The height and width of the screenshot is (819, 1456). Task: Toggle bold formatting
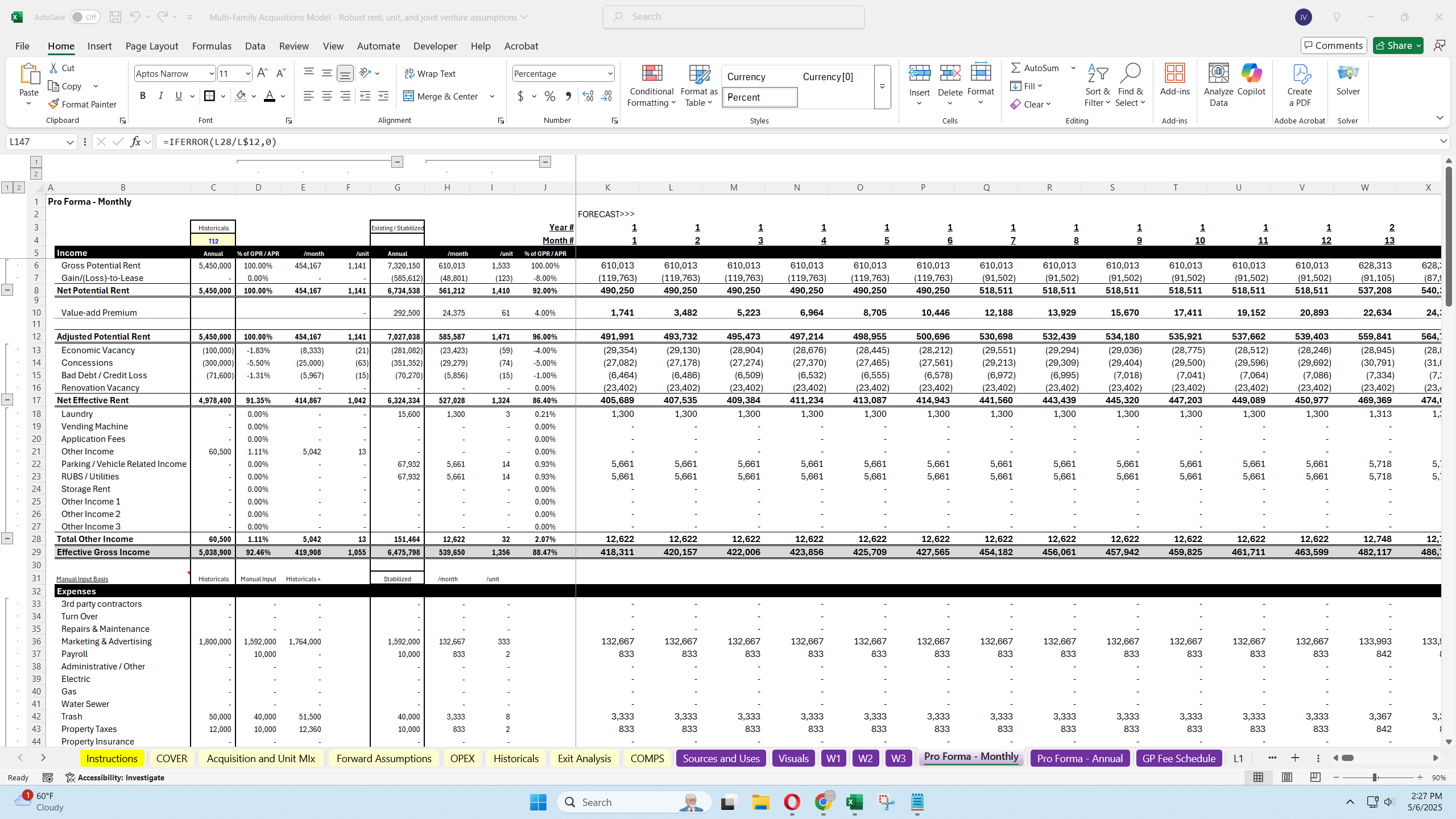tap(143, 96)
